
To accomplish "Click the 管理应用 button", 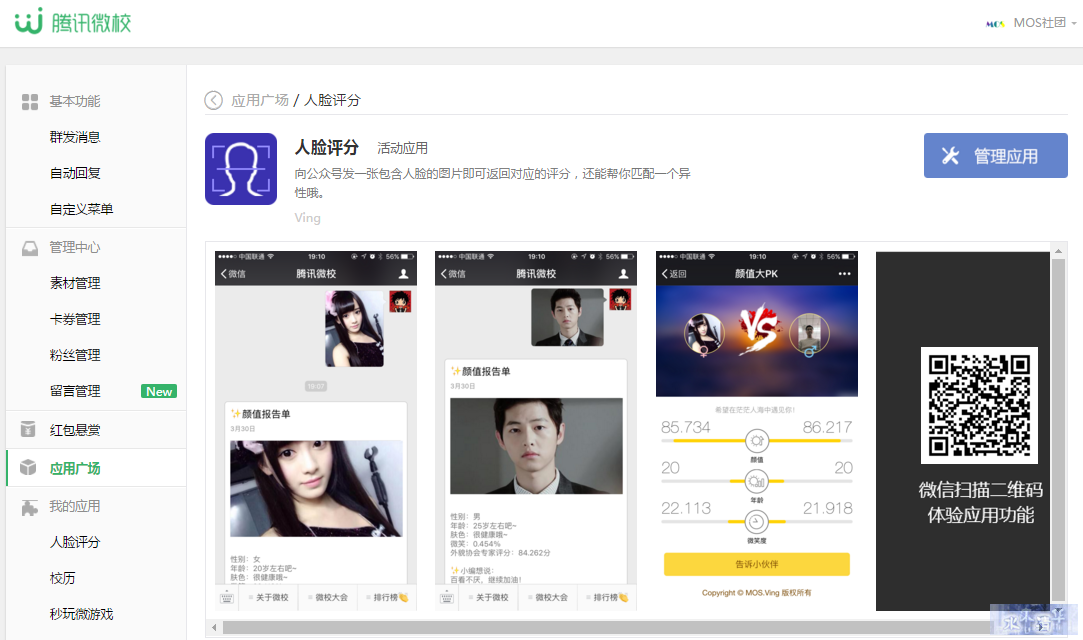I will (x=995, y=155).
